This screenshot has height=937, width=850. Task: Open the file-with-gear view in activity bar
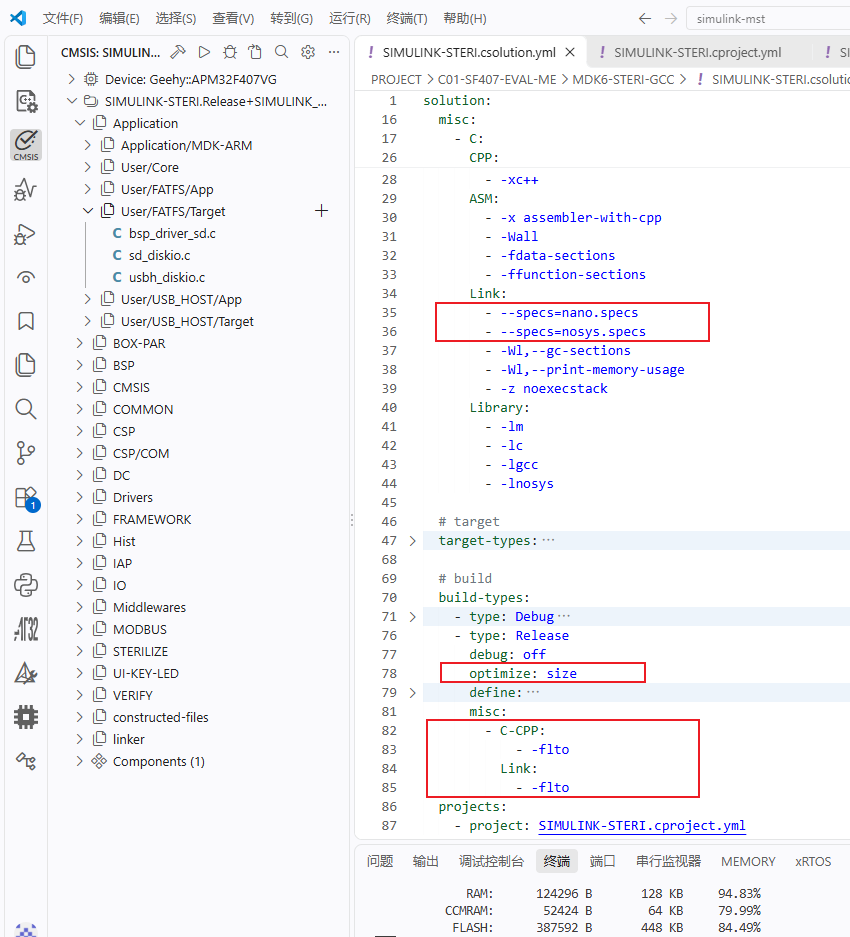[x=25, y=101]
